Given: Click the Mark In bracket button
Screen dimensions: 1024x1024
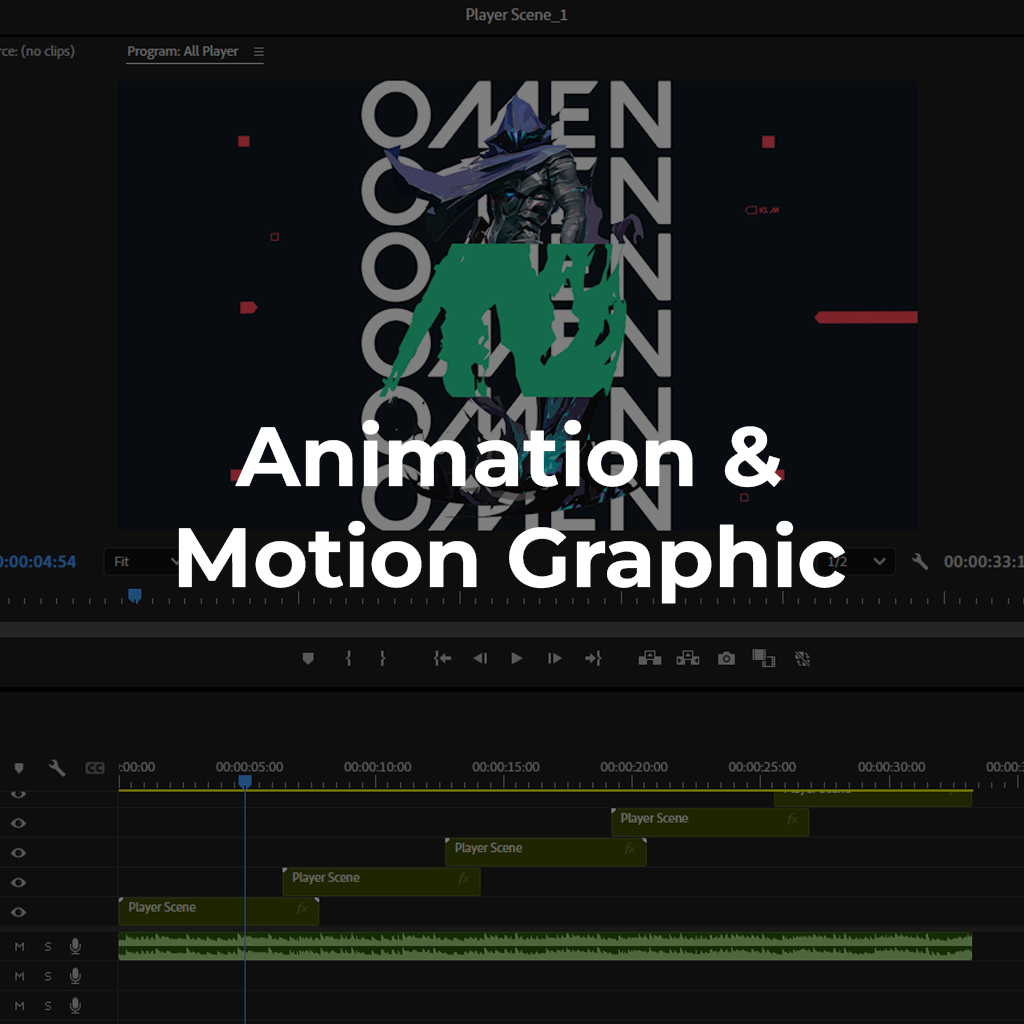Looking at the screenshot, I should click(x=348, y=658).
